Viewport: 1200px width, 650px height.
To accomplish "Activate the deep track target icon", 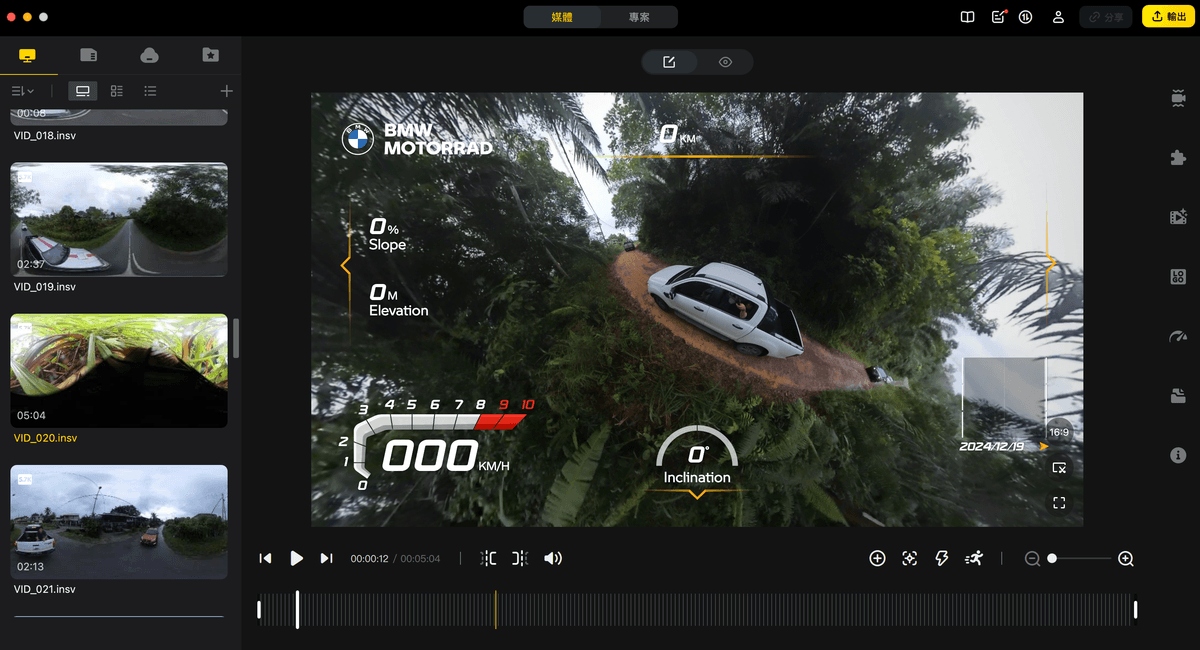I will pyautogui.click(x=909, y=558).
